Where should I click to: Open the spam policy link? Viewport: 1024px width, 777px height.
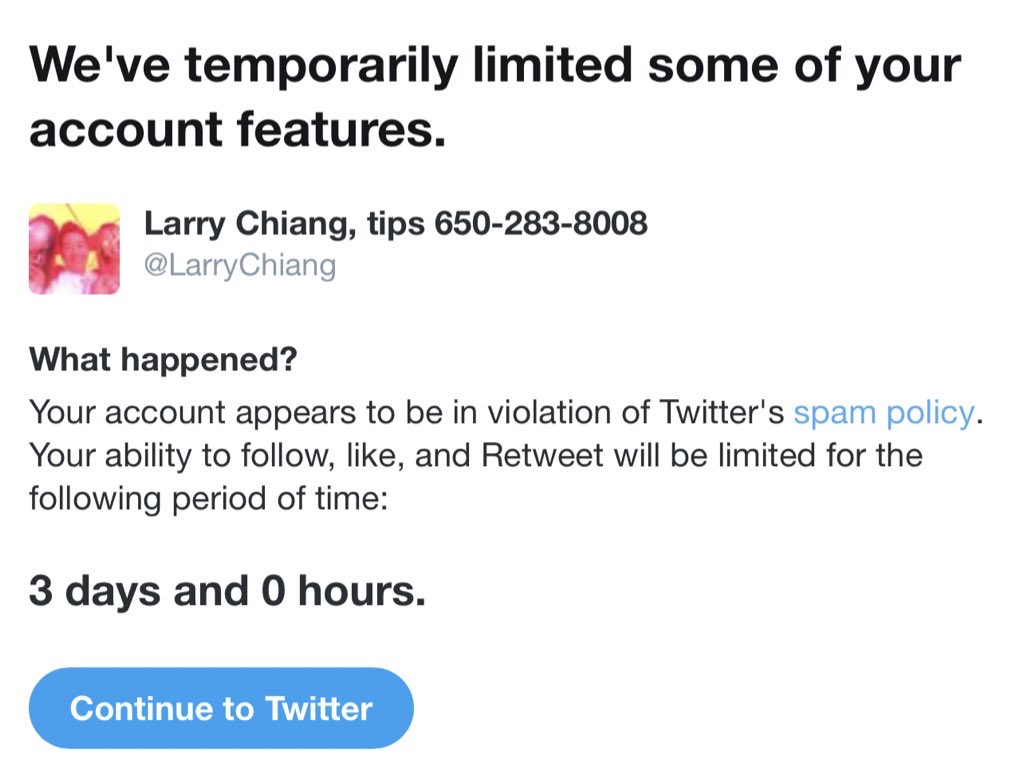point(883,412)
